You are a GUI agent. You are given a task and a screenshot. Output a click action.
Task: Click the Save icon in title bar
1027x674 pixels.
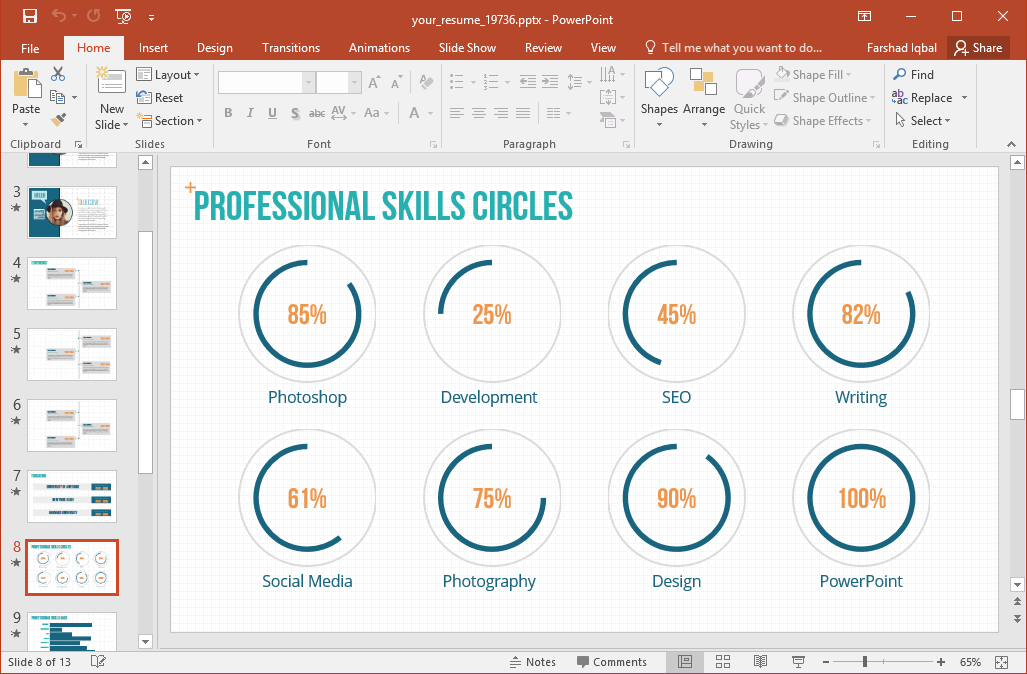[x=29, y=16]
